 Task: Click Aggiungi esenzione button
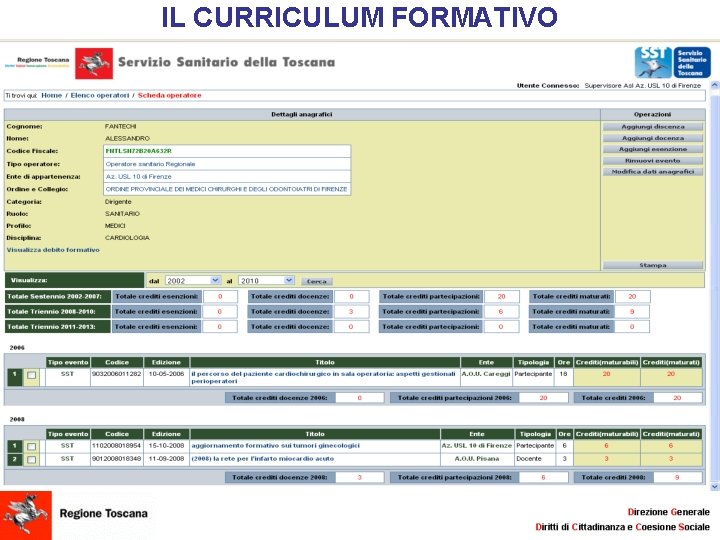point(652,149)
